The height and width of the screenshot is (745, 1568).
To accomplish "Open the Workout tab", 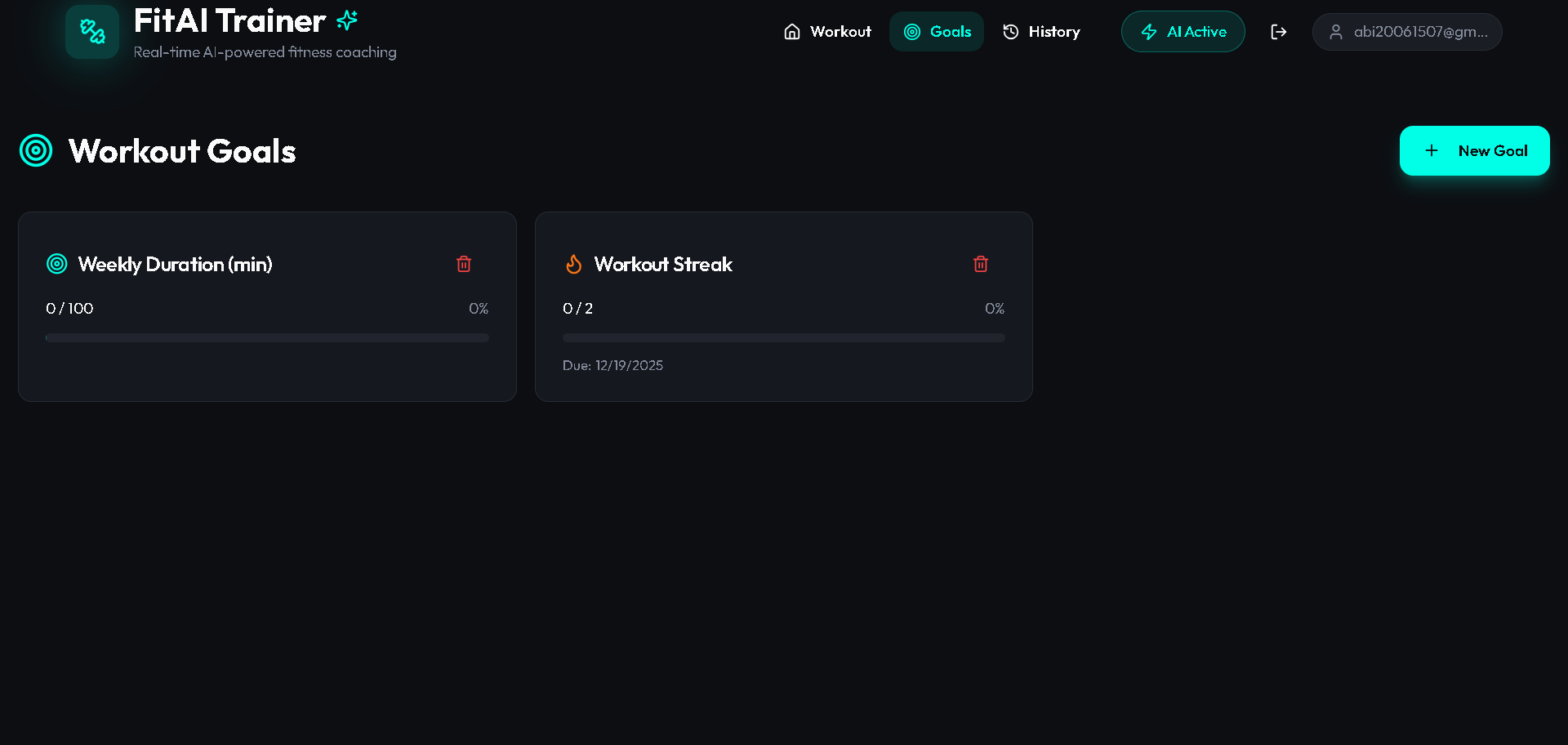I will (827, 32).
